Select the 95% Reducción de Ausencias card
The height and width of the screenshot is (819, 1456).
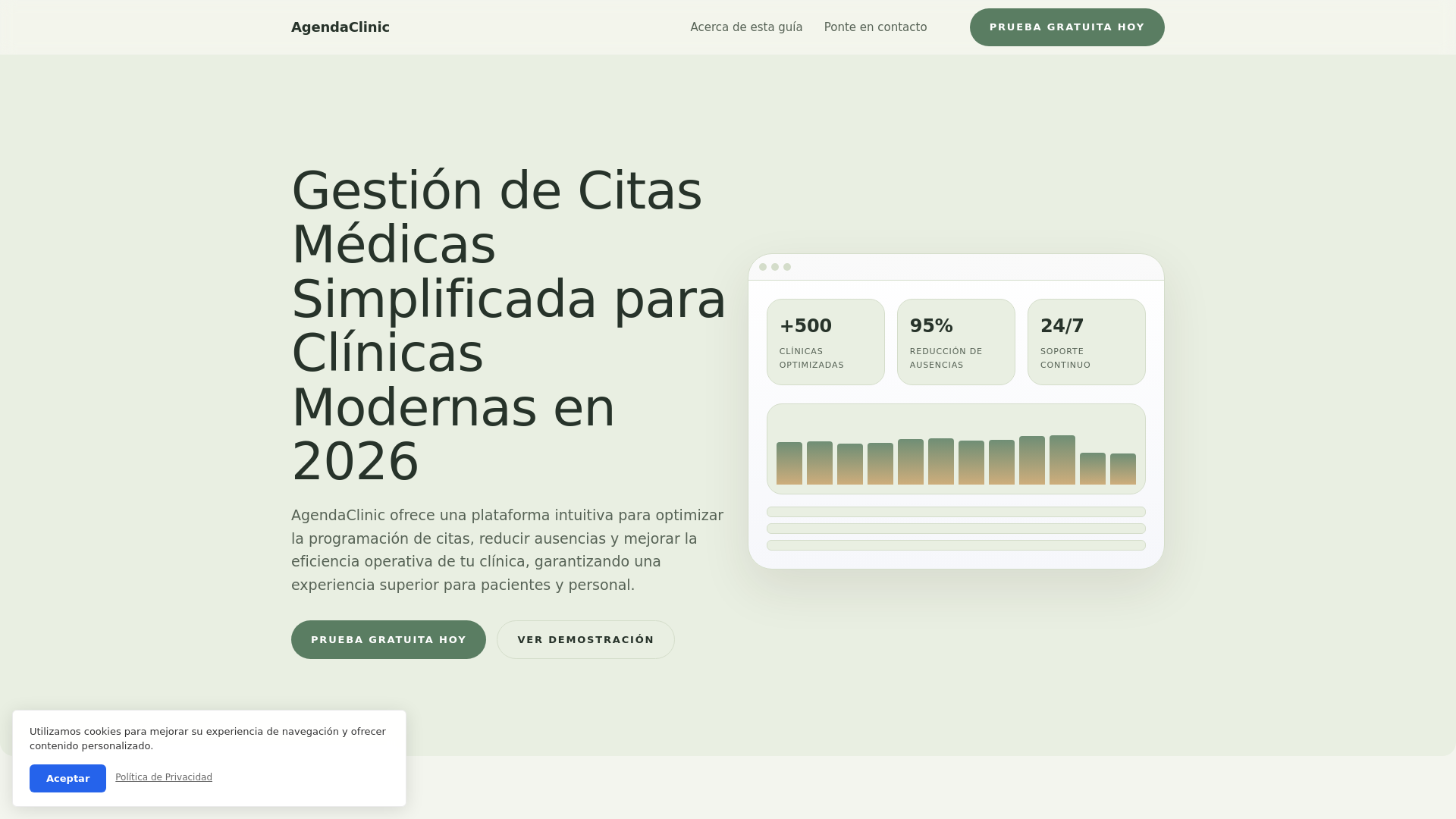tap(956, 342)
